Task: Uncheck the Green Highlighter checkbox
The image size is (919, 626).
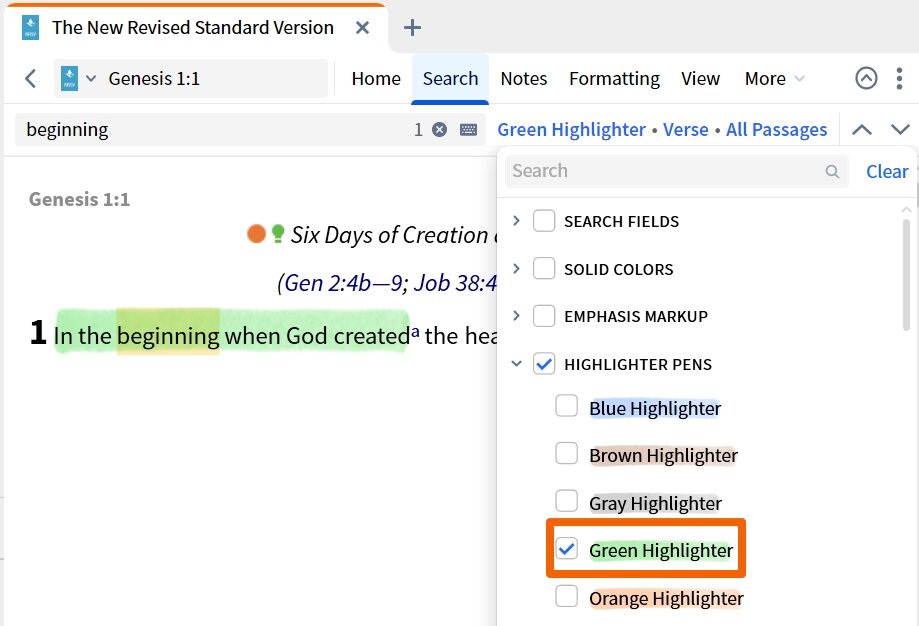Action: click(566, 549)
